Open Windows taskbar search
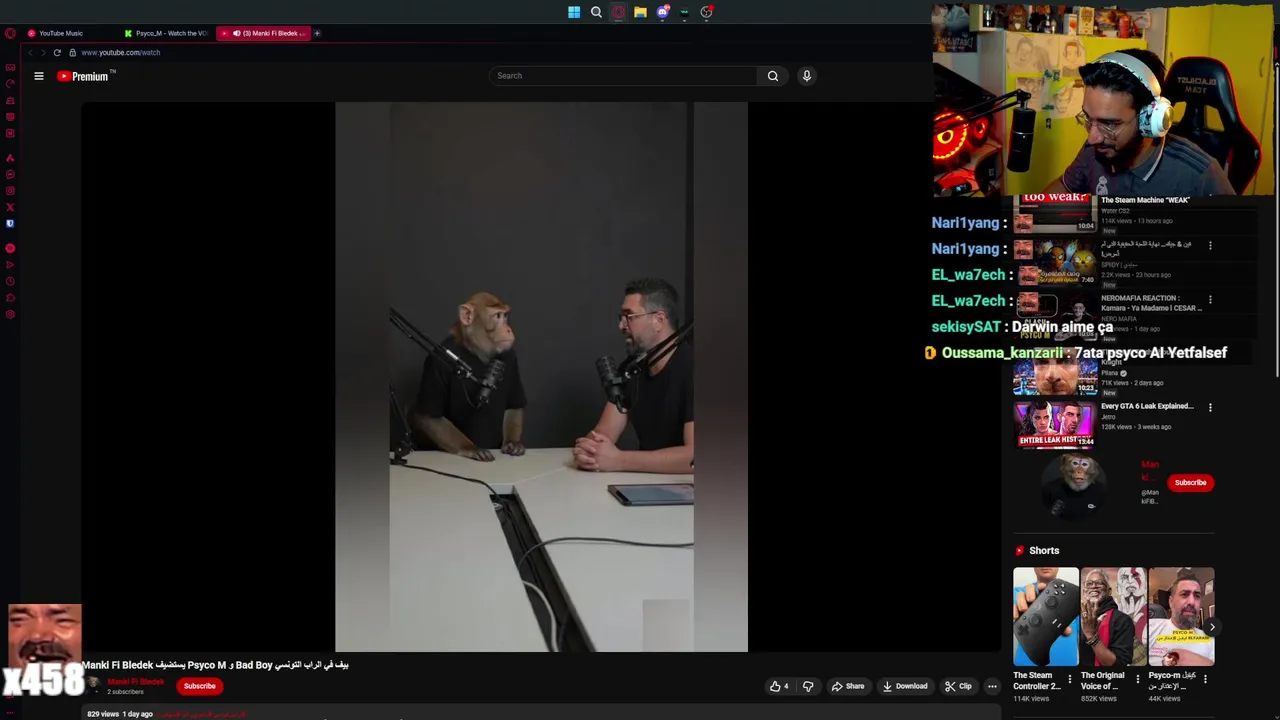 pos(596,12)
